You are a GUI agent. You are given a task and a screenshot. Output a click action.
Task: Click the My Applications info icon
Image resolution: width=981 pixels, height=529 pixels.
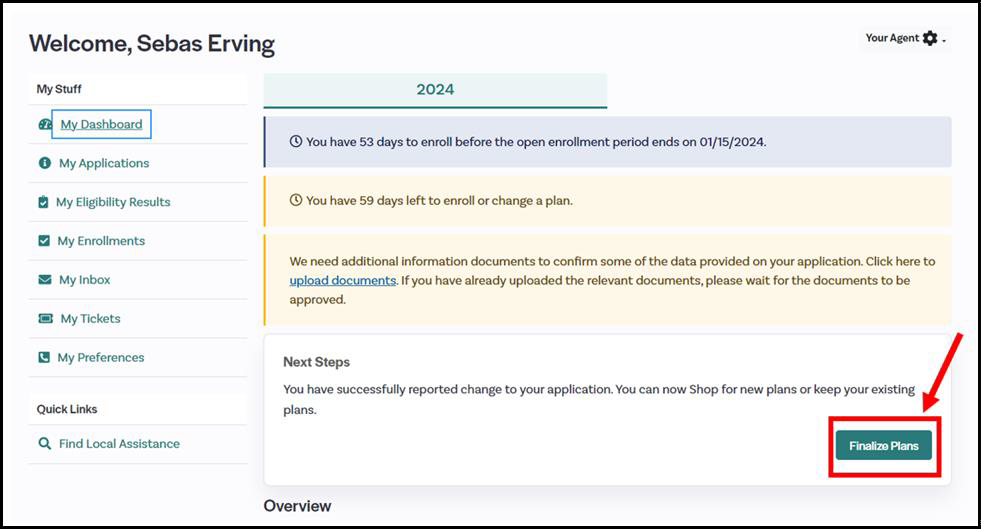pyautogui.click(x=44, y=163)
